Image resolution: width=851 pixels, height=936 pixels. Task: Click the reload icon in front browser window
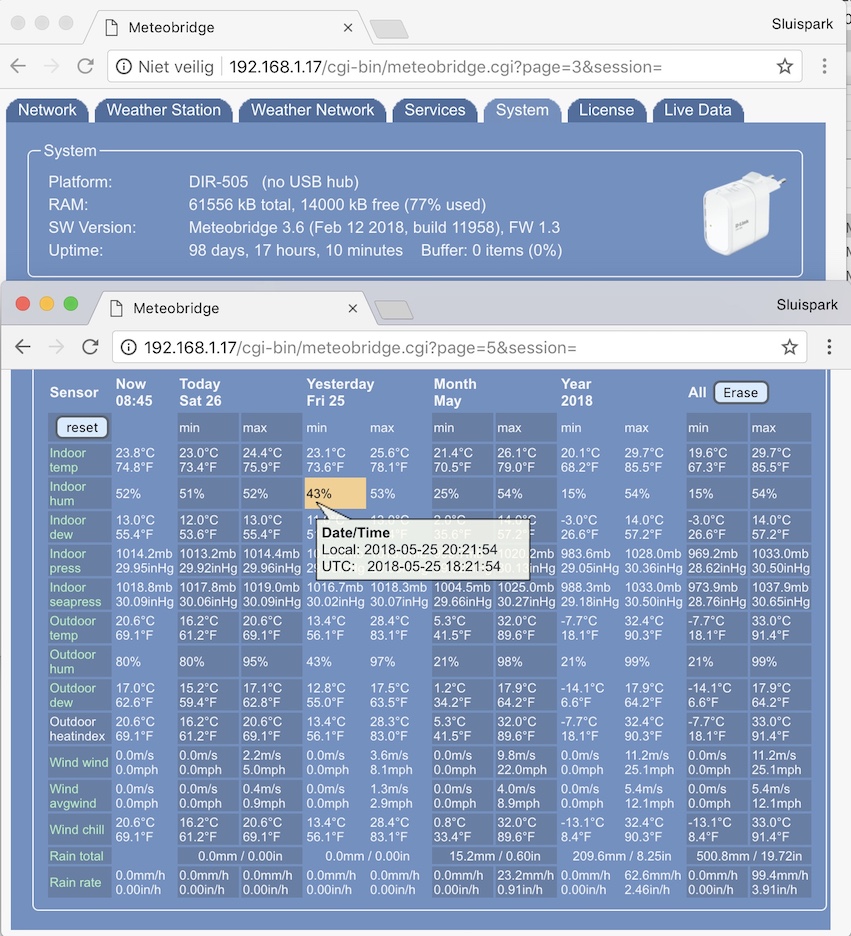click(90, 347)
